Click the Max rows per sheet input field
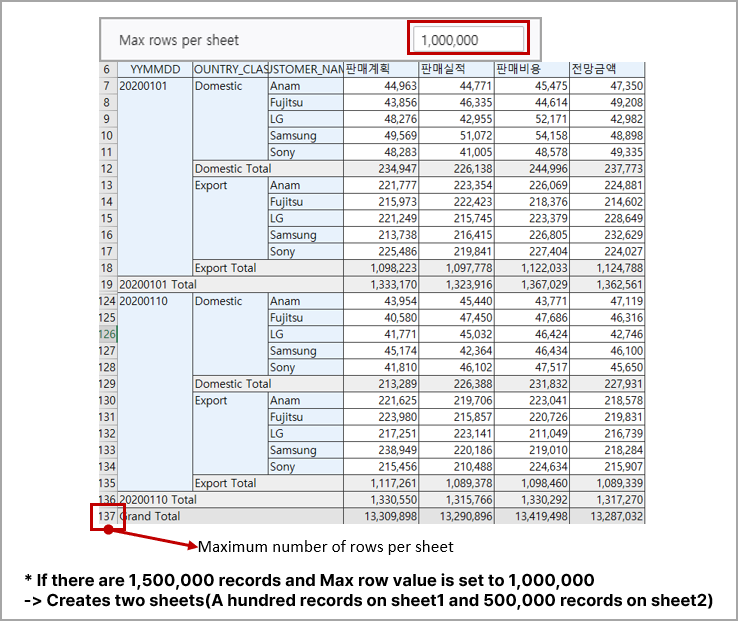Image resolution: width=738 pixels, height=621 pixels. point(468,40)
